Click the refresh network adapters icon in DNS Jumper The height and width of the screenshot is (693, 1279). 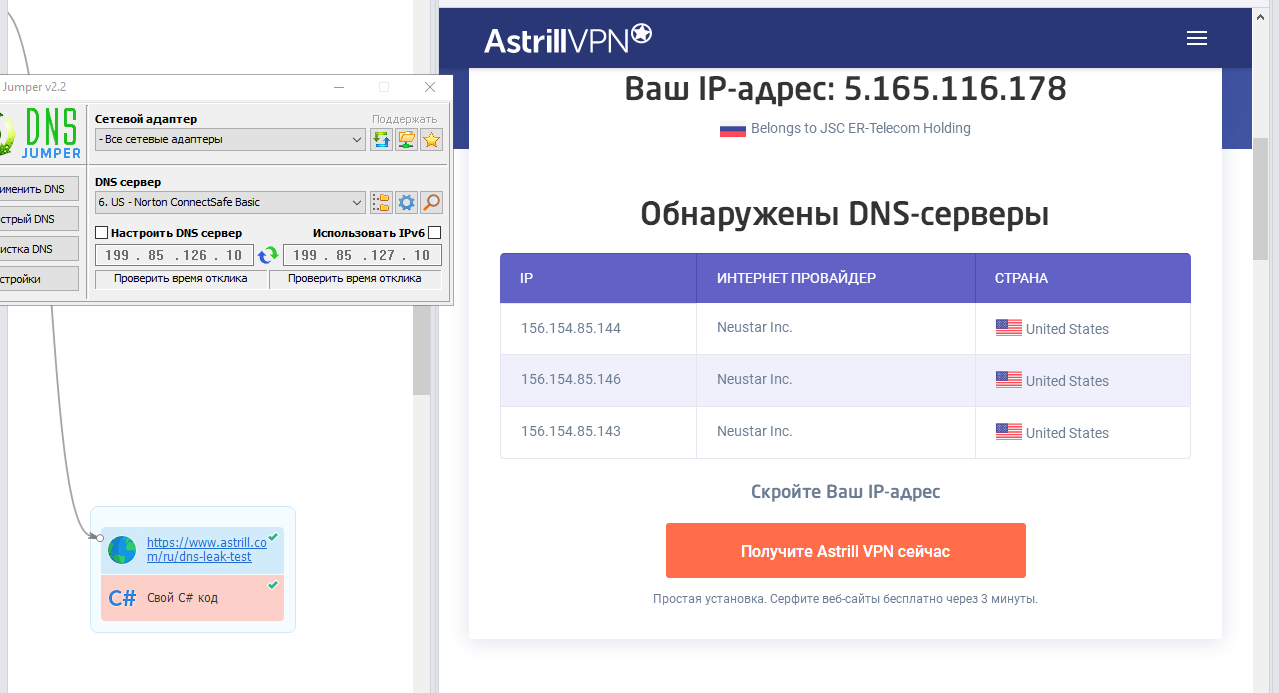click(381, 140)
